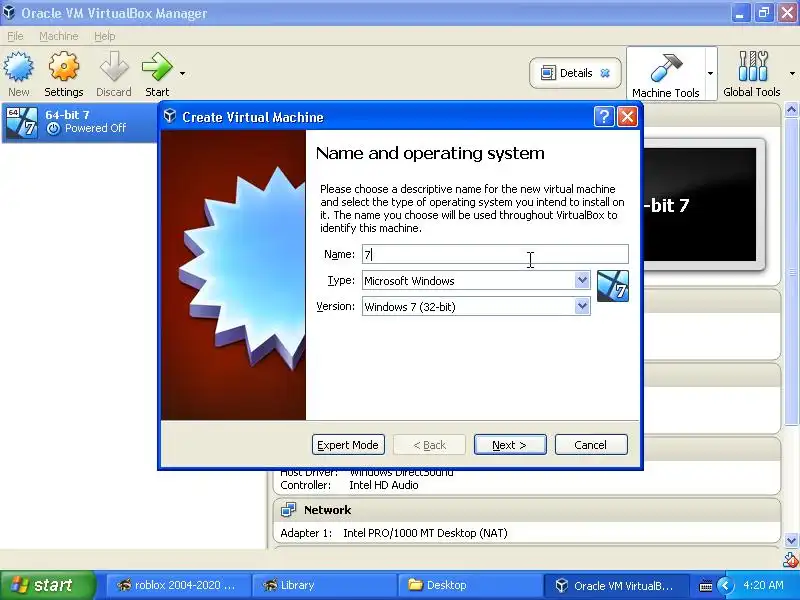Click the 4:20 AM system clock
Screen dimensions: 800x600
point(763,585)
